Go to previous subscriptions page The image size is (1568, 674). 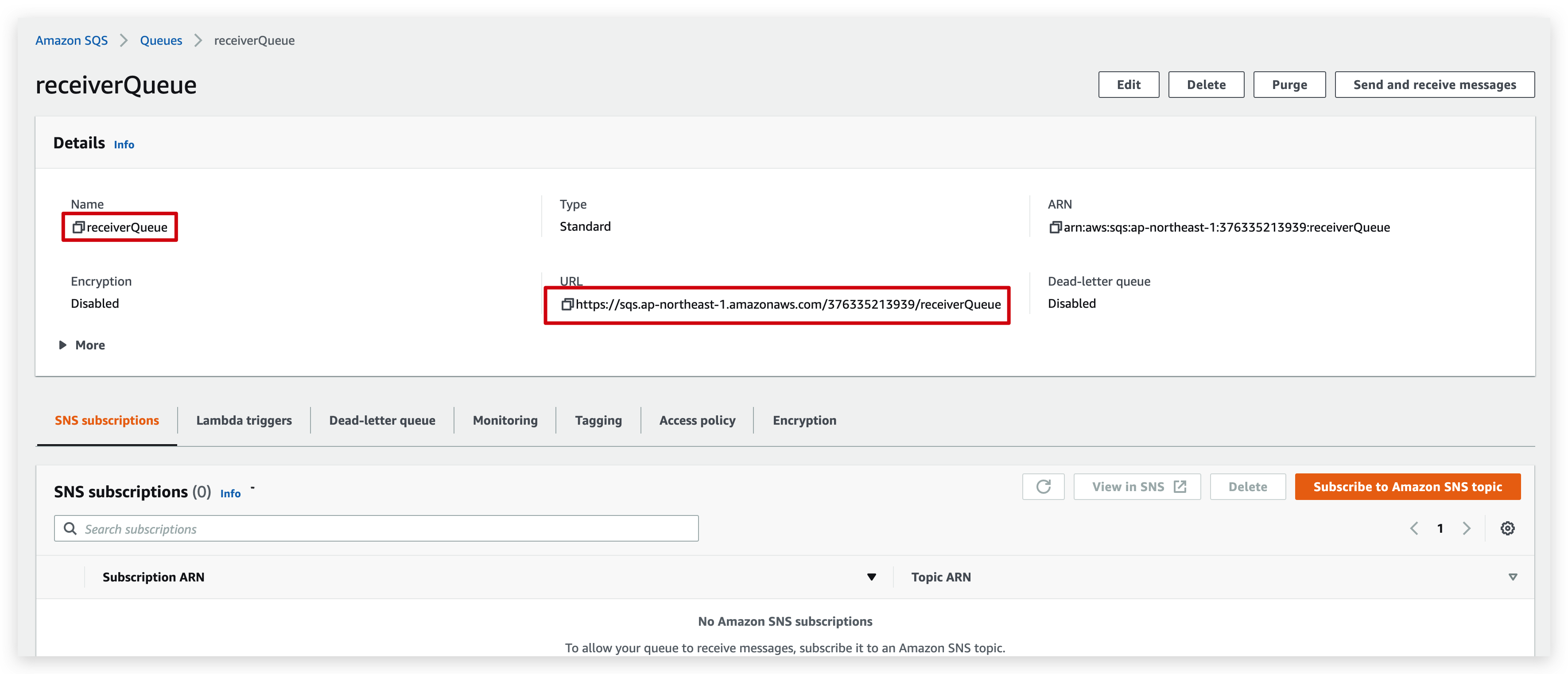point(1414,529)
